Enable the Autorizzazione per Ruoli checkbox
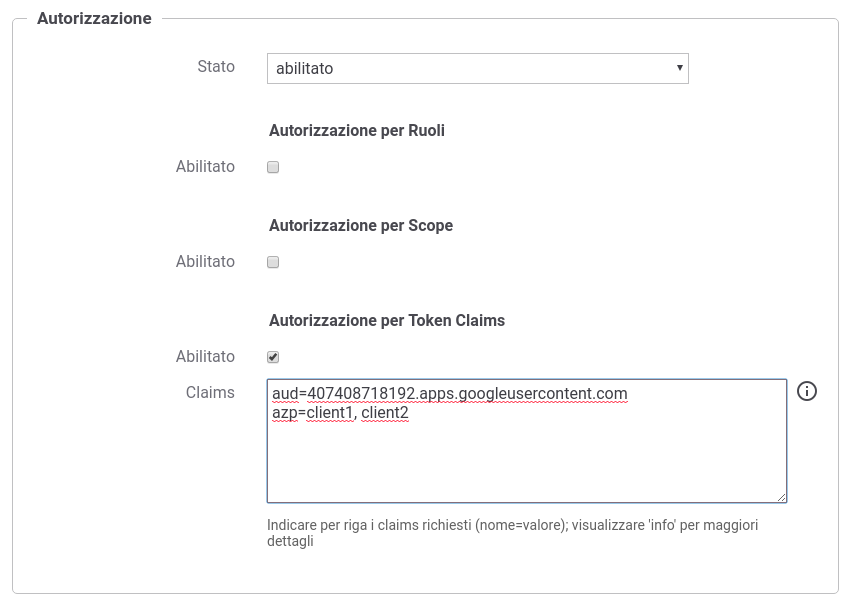Viewport: 856px width, 601px height. pyautogui.click(x=273, y=167)
